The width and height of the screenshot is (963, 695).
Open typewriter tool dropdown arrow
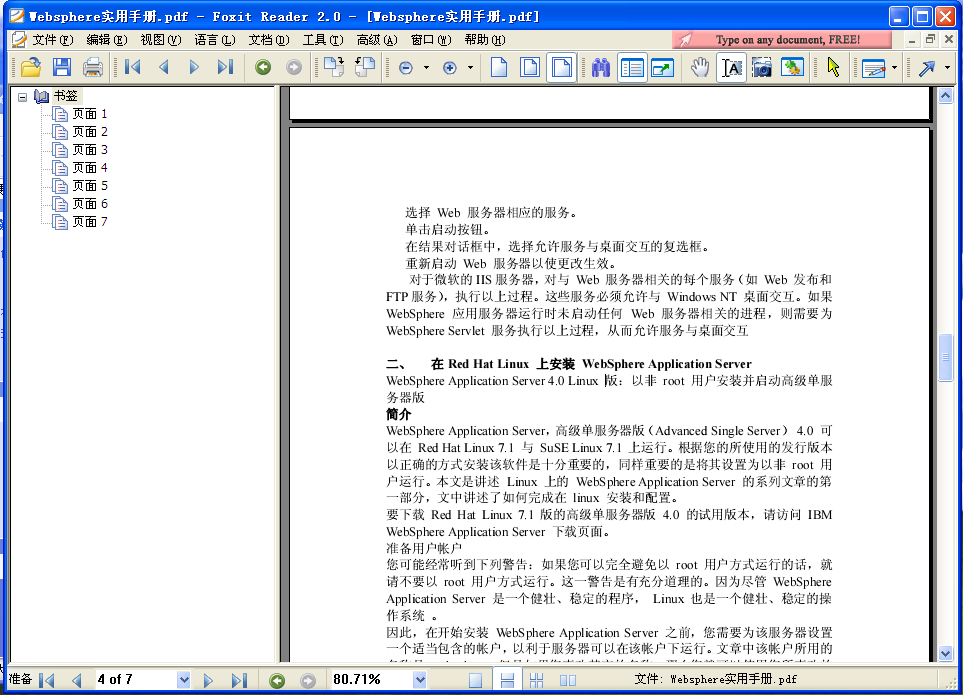(x=894, y=68)
